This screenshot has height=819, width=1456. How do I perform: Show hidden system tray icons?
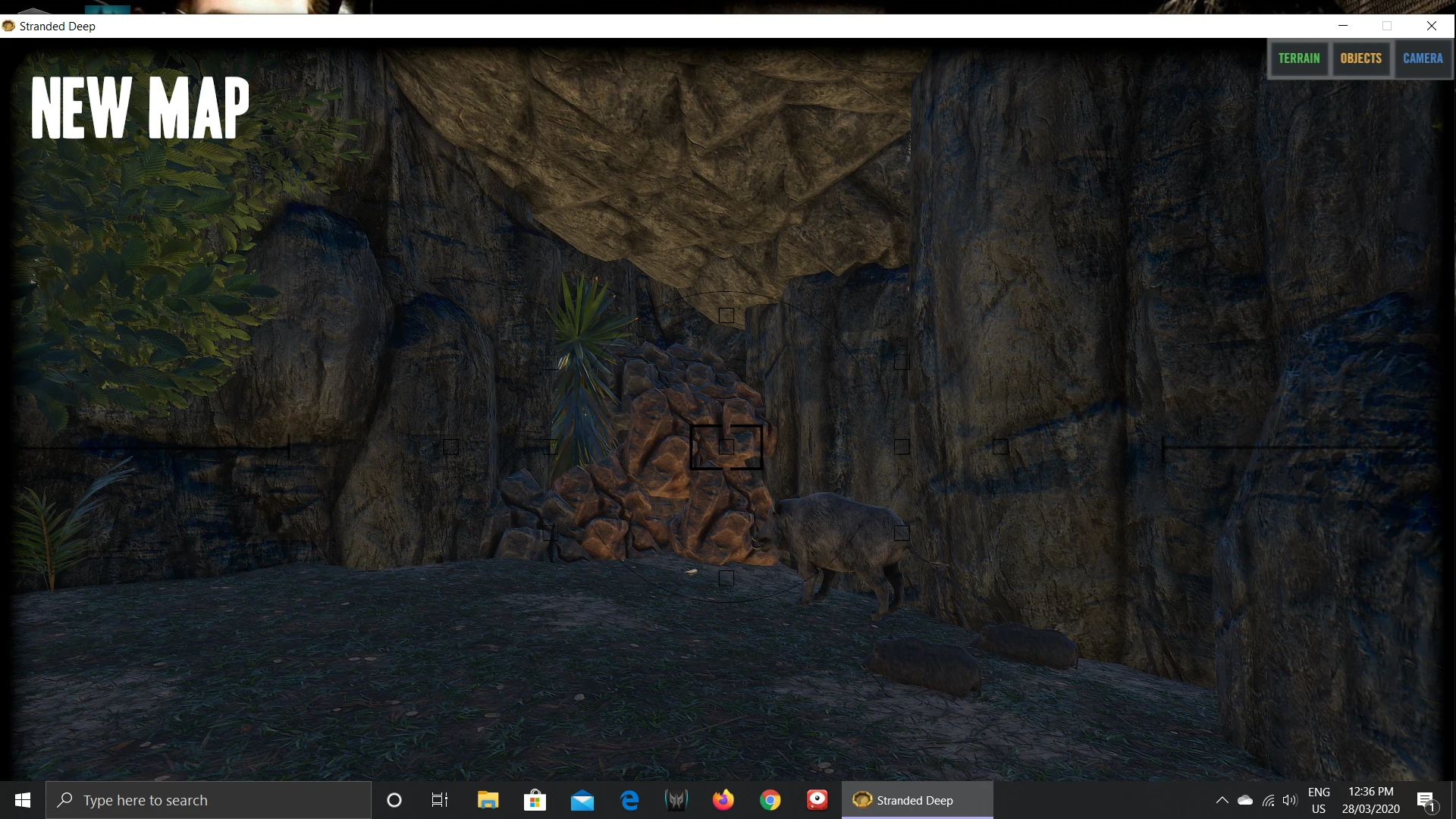(x=1222, y=800)
